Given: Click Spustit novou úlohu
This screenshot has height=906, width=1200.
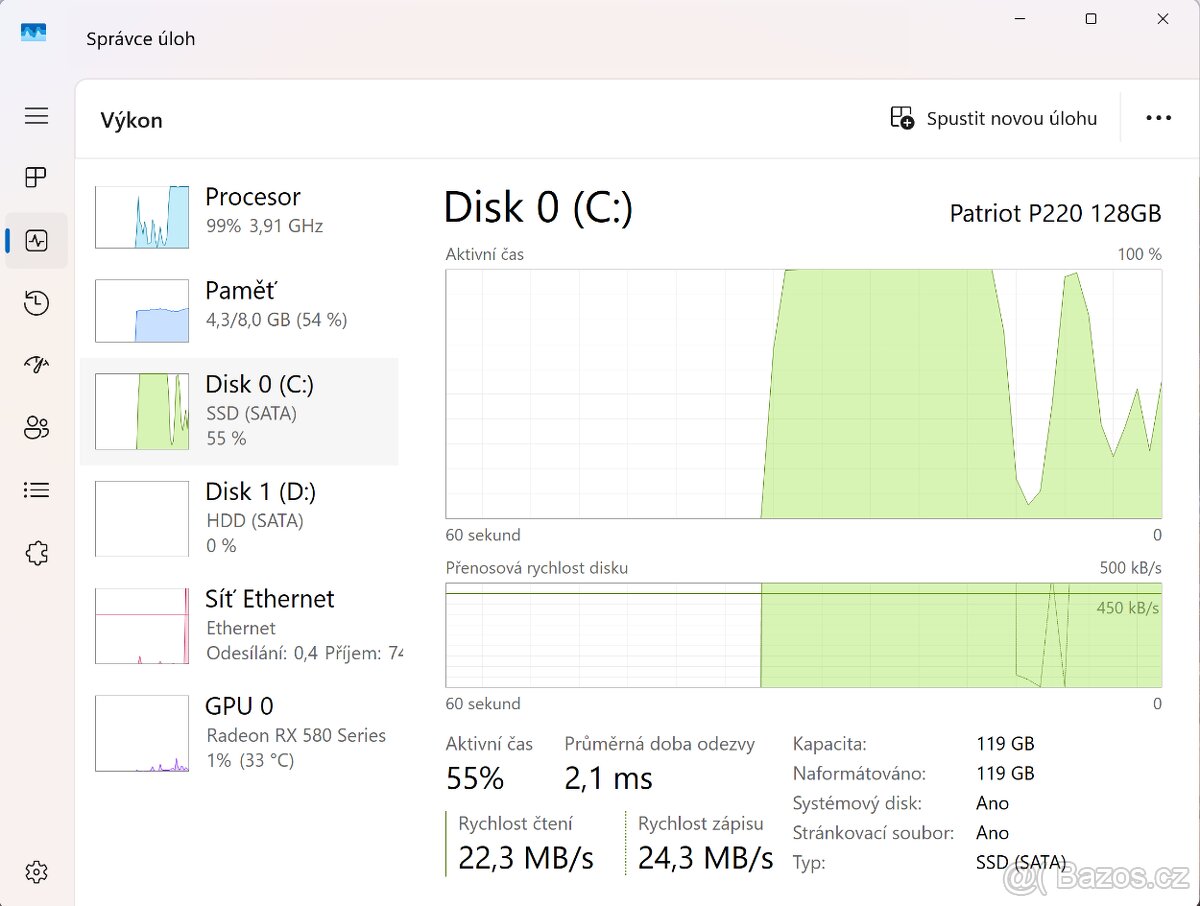Looking at the screenshot, I should (994, 117).
